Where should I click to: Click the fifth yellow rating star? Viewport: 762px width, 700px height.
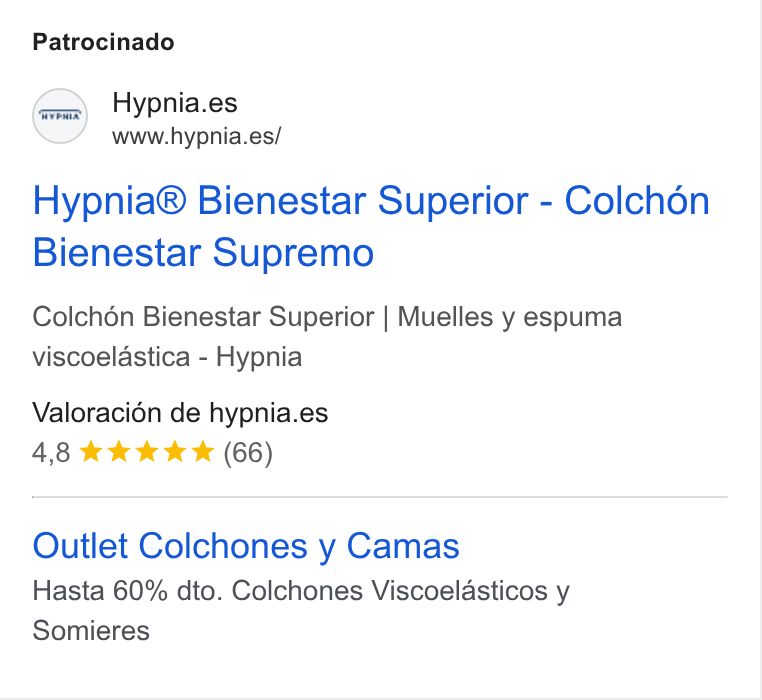(x=203, y=452)
